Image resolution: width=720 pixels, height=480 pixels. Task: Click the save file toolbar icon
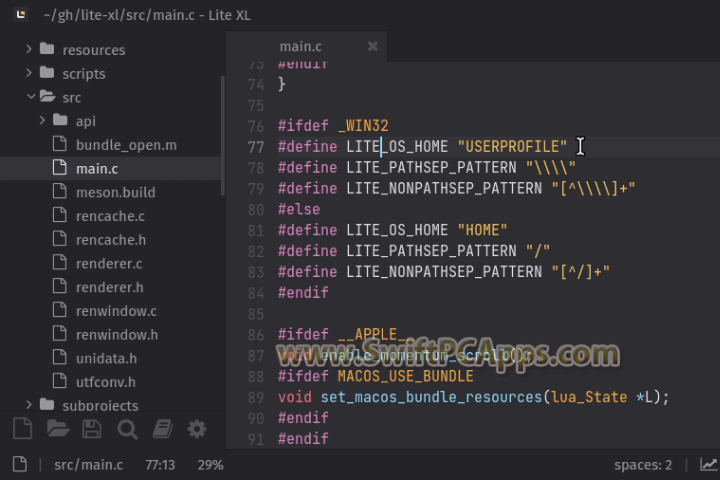pyautogui.click(x=92, y=429)
